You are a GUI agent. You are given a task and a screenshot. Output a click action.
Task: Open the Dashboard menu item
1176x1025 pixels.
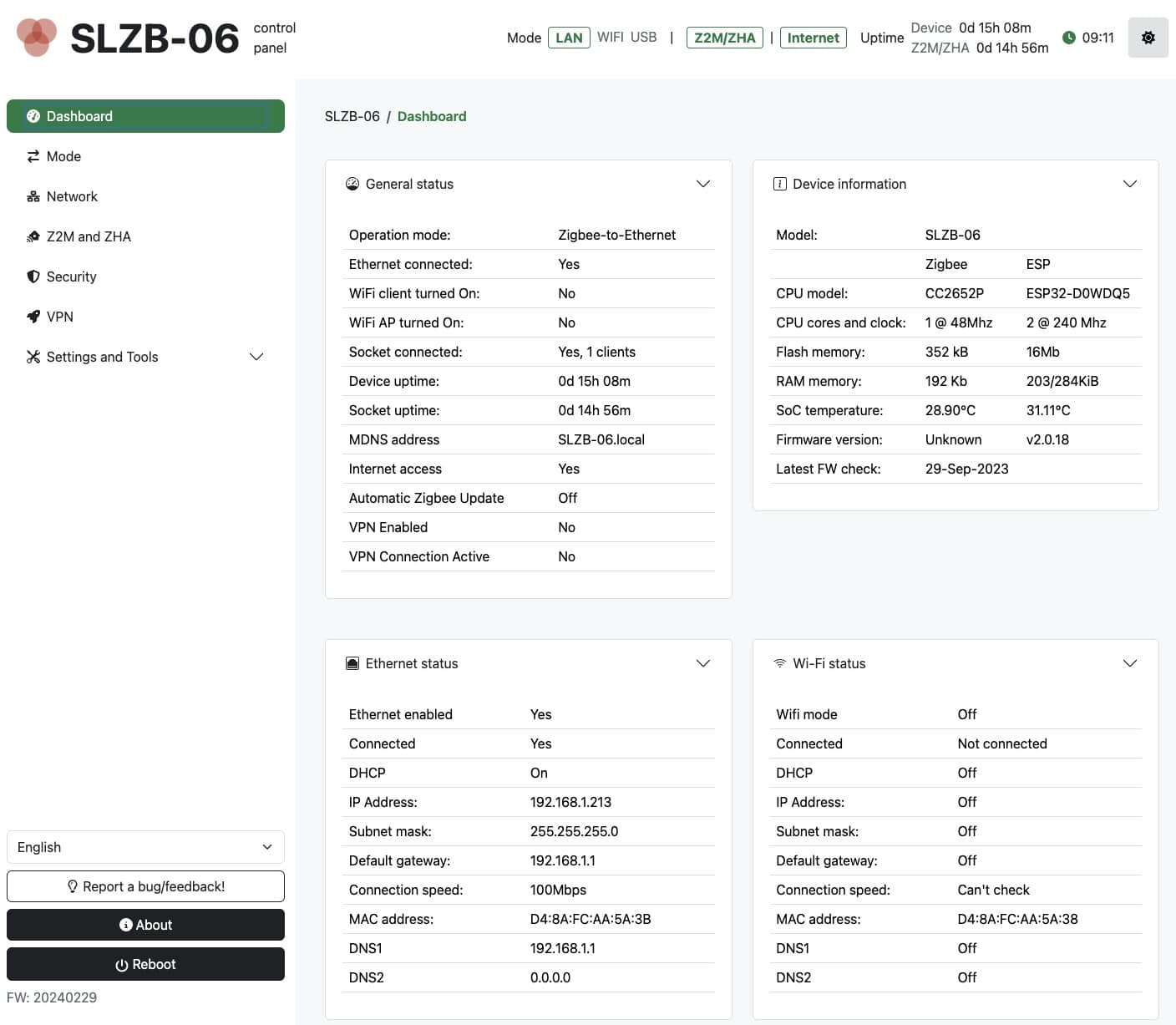[x=145, y=116]
